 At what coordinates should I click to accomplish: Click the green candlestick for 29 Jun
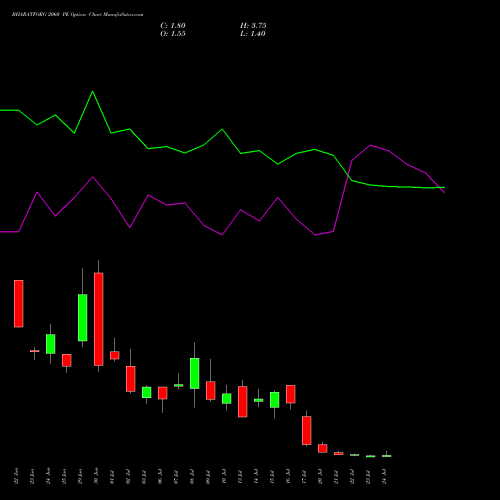click(83, 317)
